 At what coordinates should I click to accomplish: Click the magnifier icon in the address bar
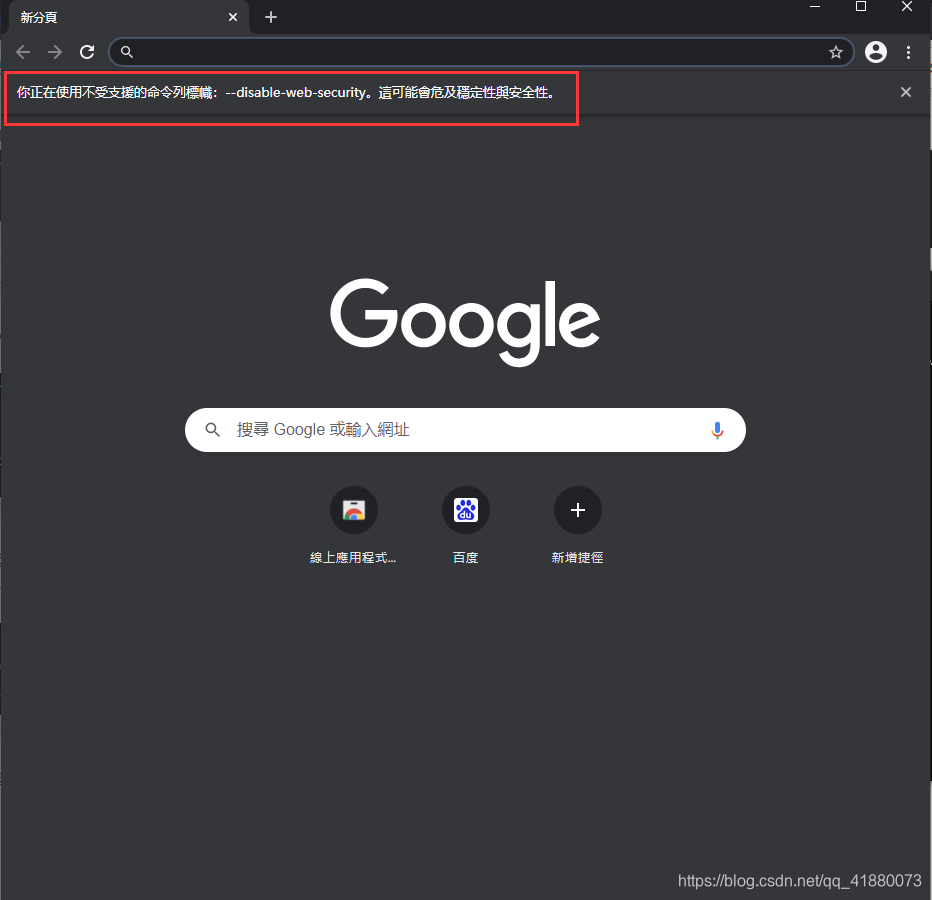(127, 52)
